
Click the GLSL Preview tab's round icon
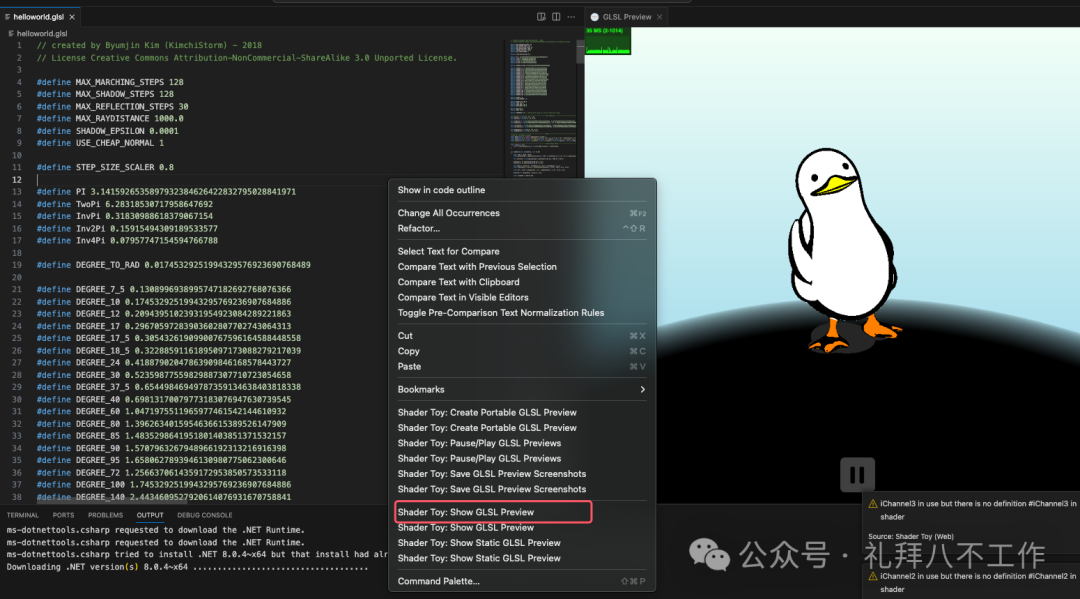[594, 17]
